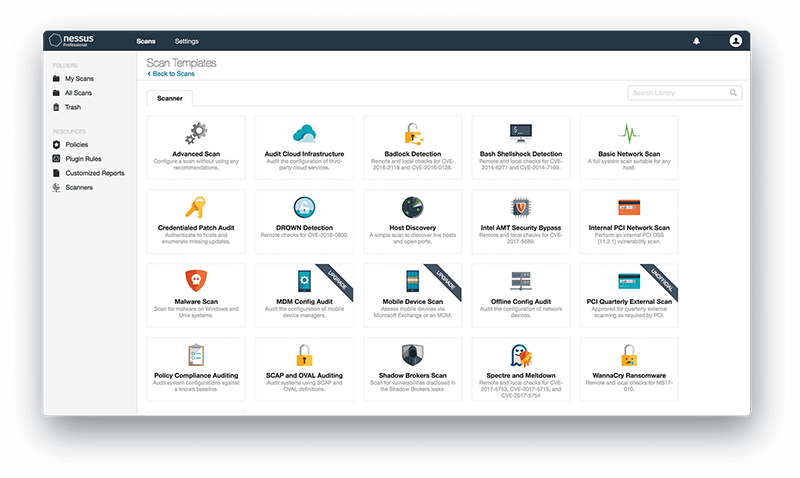800x478 pixels.
Task: Click the Mobile Device Scan phone icon
Action: [x=413, y=281]
